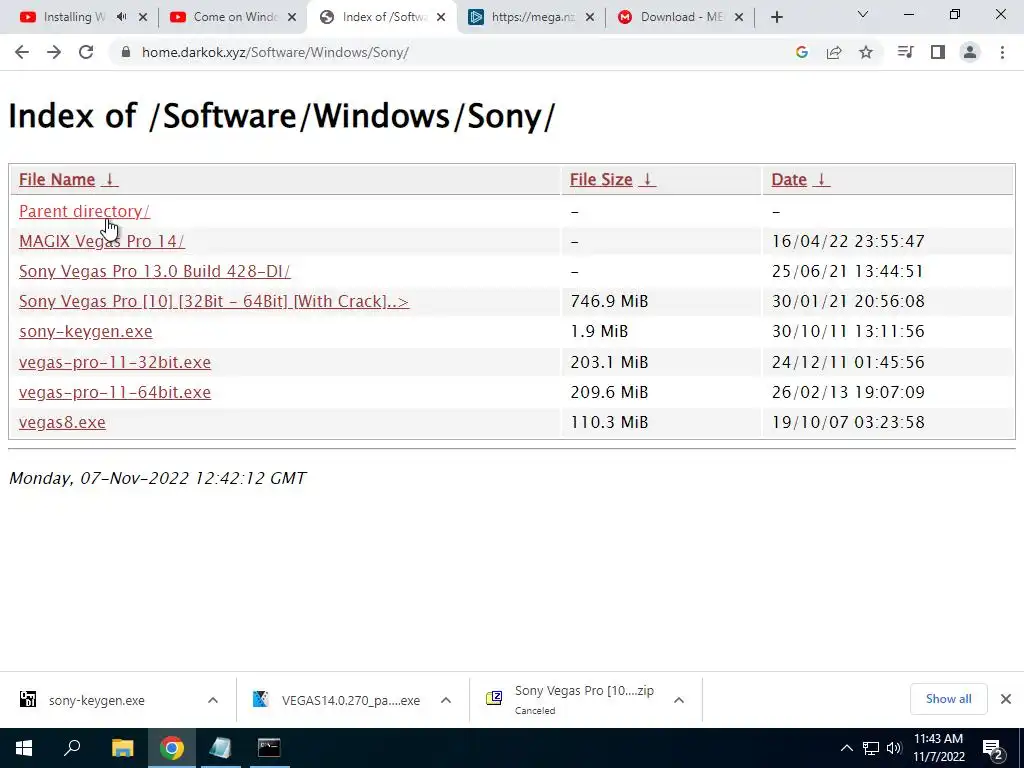Image resolution: width=1024 pixels, height=768 pixels.
Task: Click the Google icon in address bar
Action: click(802, 52)
